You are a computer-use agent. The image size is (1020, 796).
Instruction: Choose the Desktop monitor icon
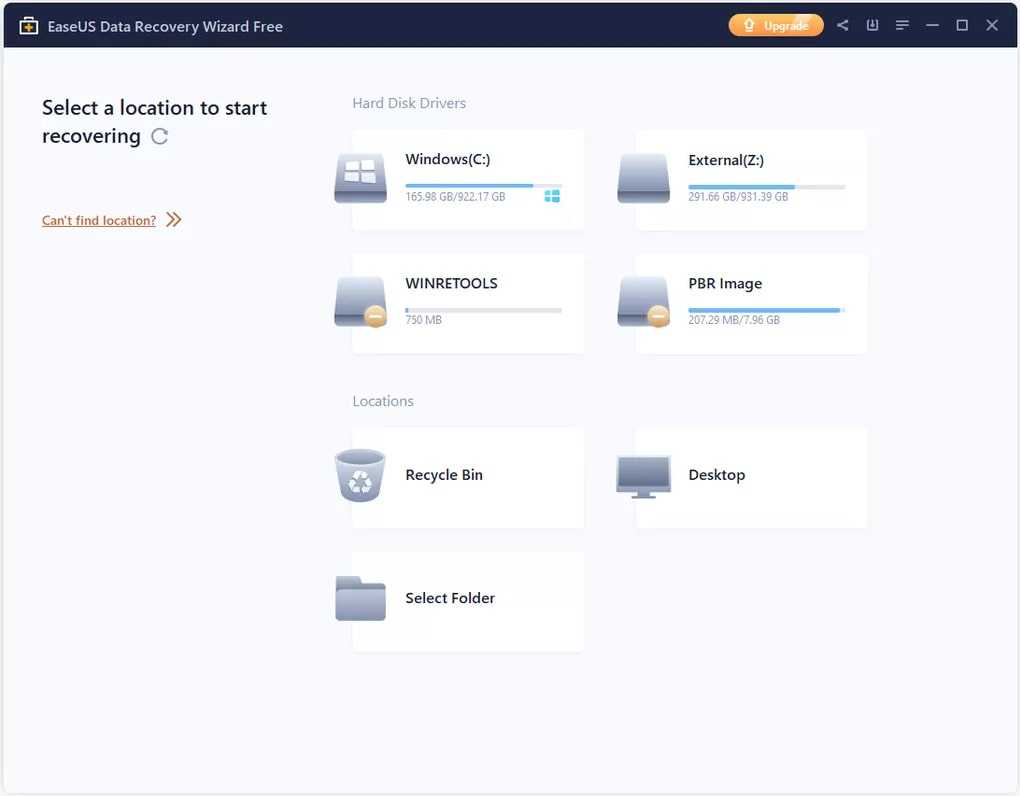pos(643,476)
